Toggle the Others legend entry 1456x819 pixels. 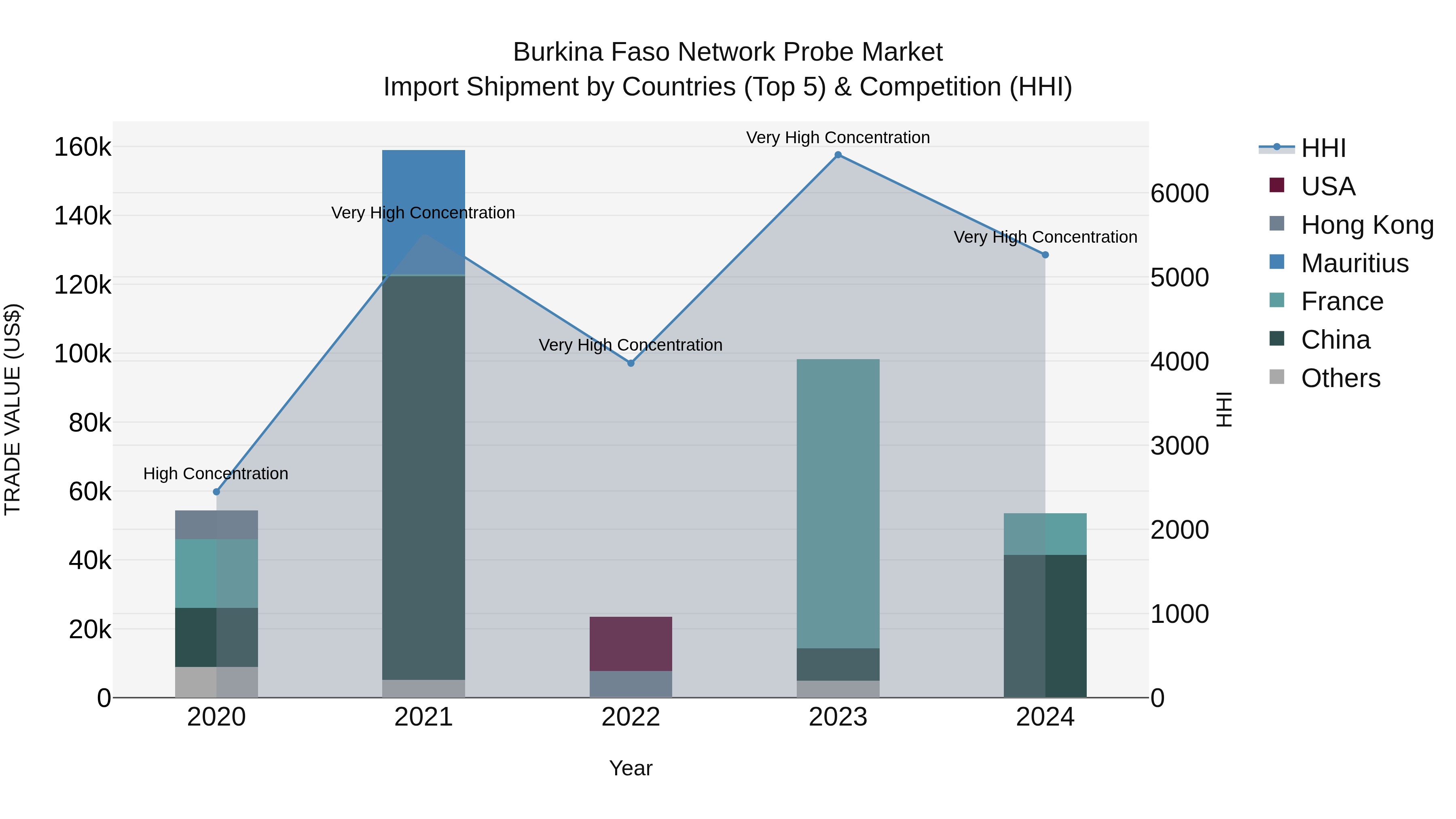click(x=1325, y=378)
